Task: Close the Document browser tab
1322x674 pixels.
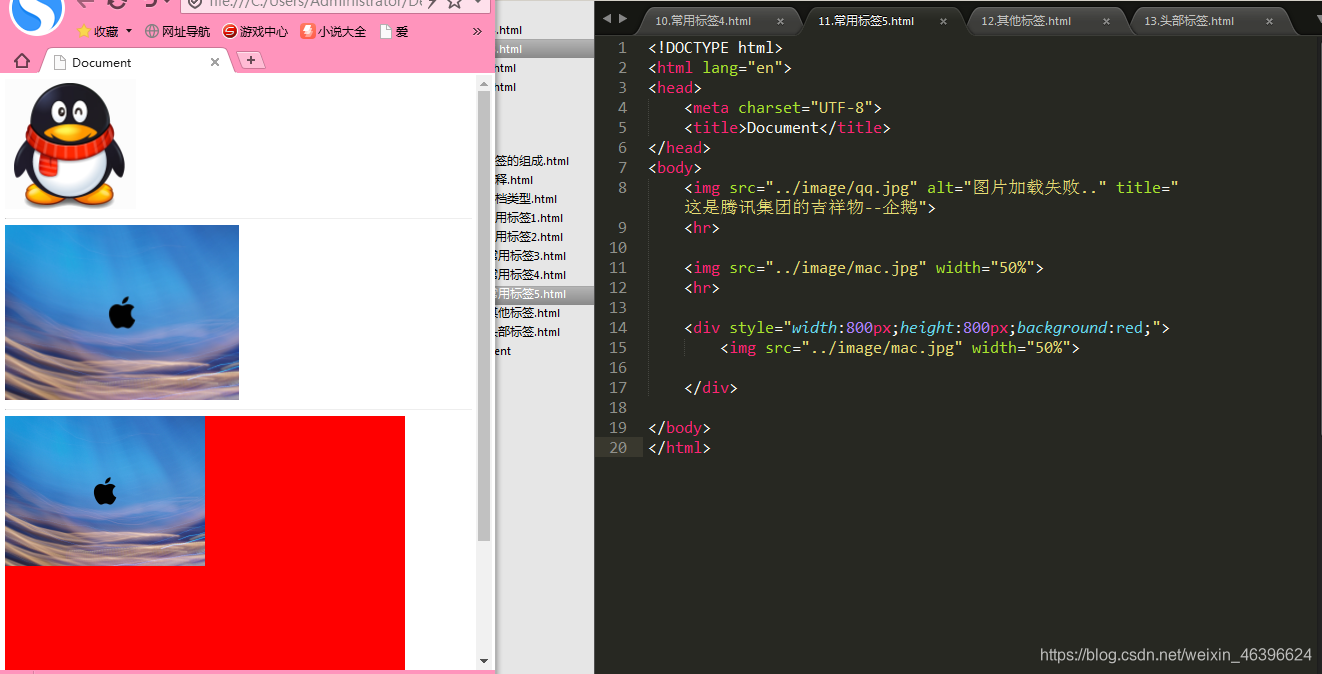Action: point(214,62)
